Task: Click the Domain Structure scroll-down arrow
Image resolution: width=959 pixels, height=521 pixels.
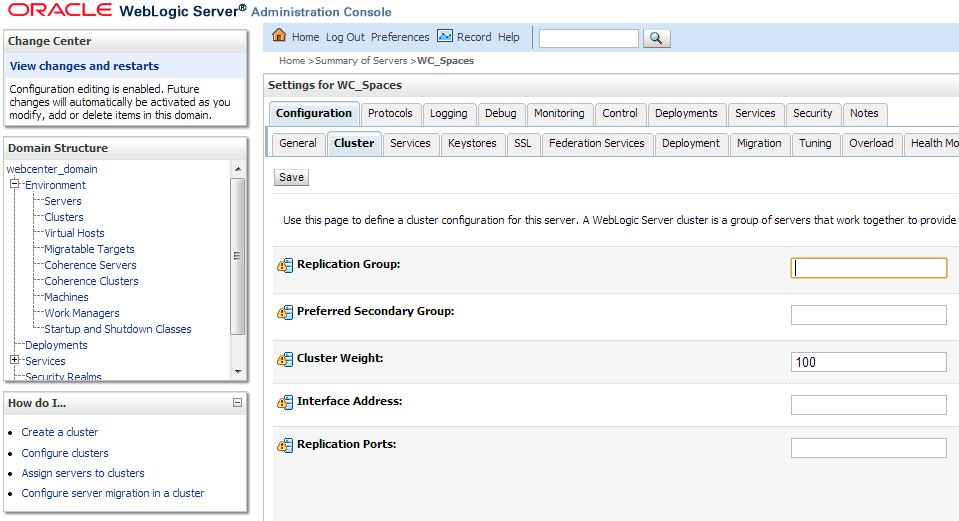Action: click(x=238, y=372)
